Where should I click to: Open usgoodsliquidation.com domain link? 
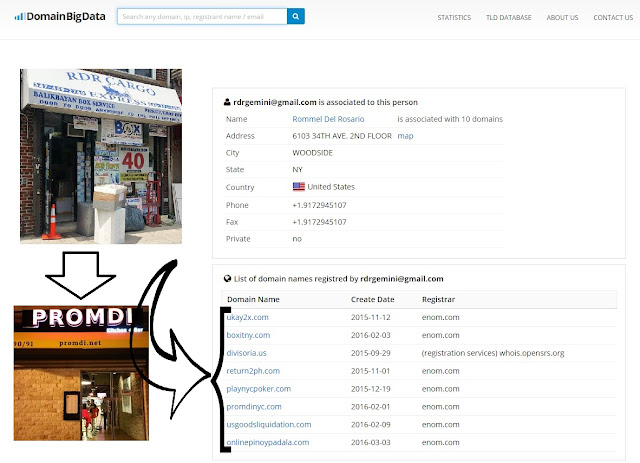[269, 425]
